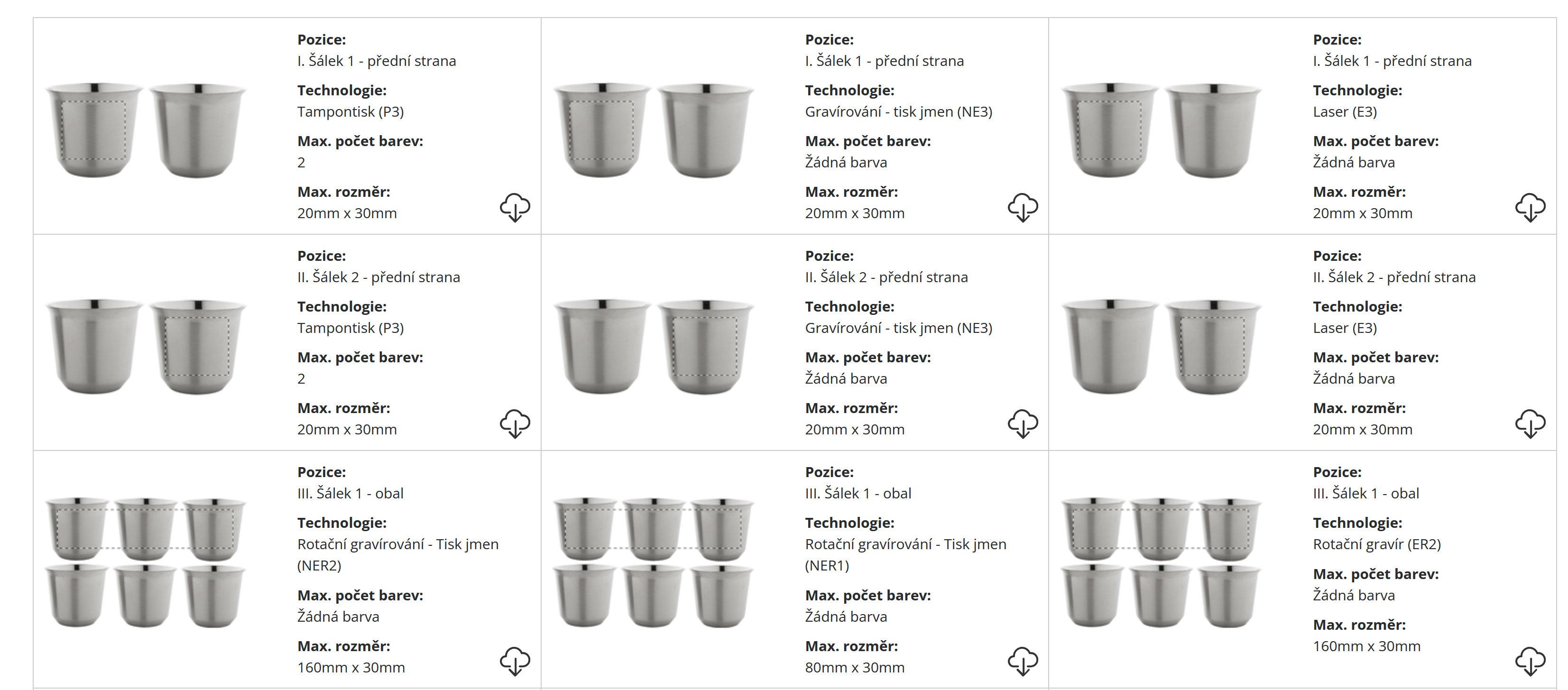Viewport: 1568px width, 690px height.
Task: Open six-cup image for Rotační gravír (ER2)
Action: 1162,563
